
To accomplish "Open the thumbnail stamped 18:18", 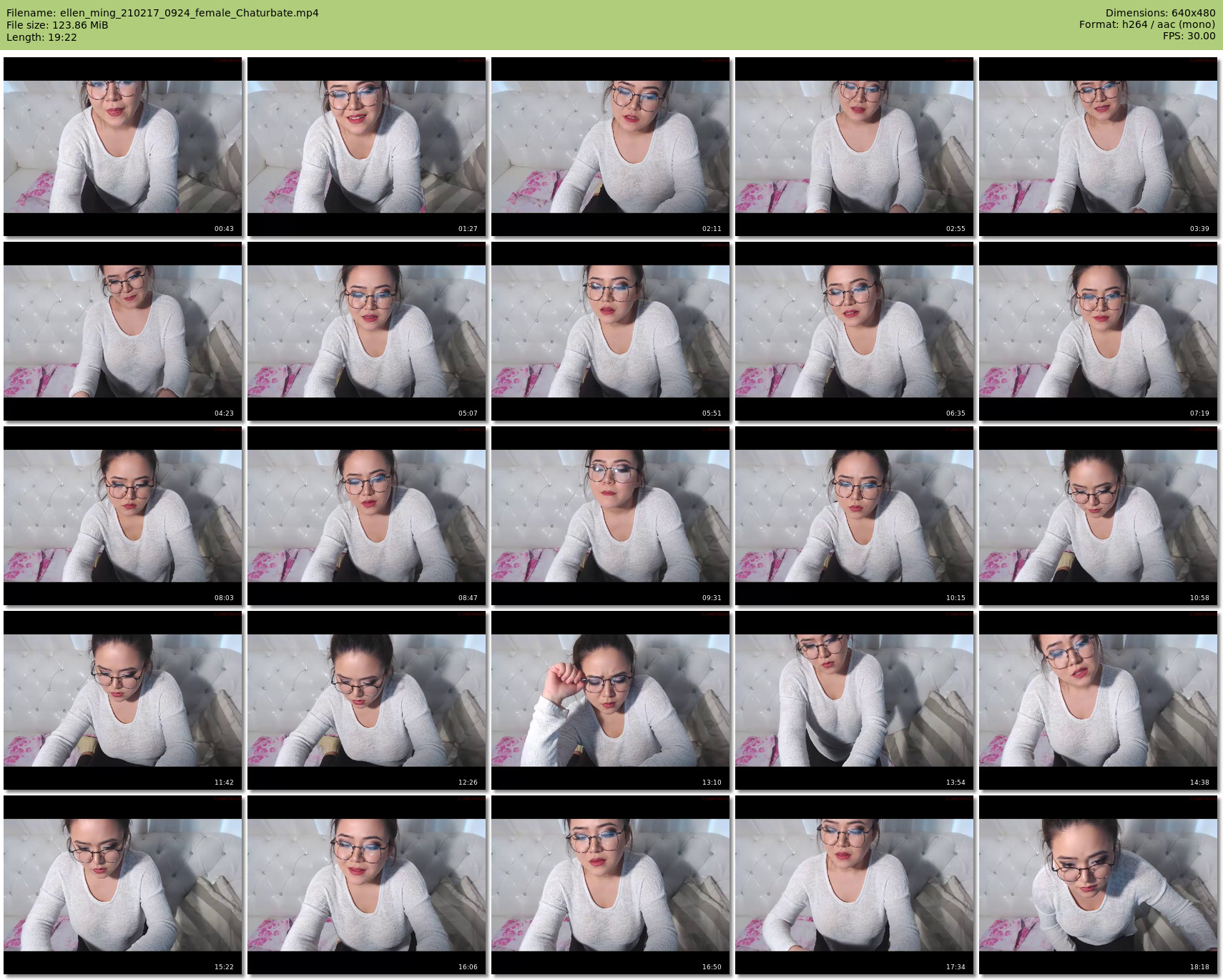I will [1099, 885].
